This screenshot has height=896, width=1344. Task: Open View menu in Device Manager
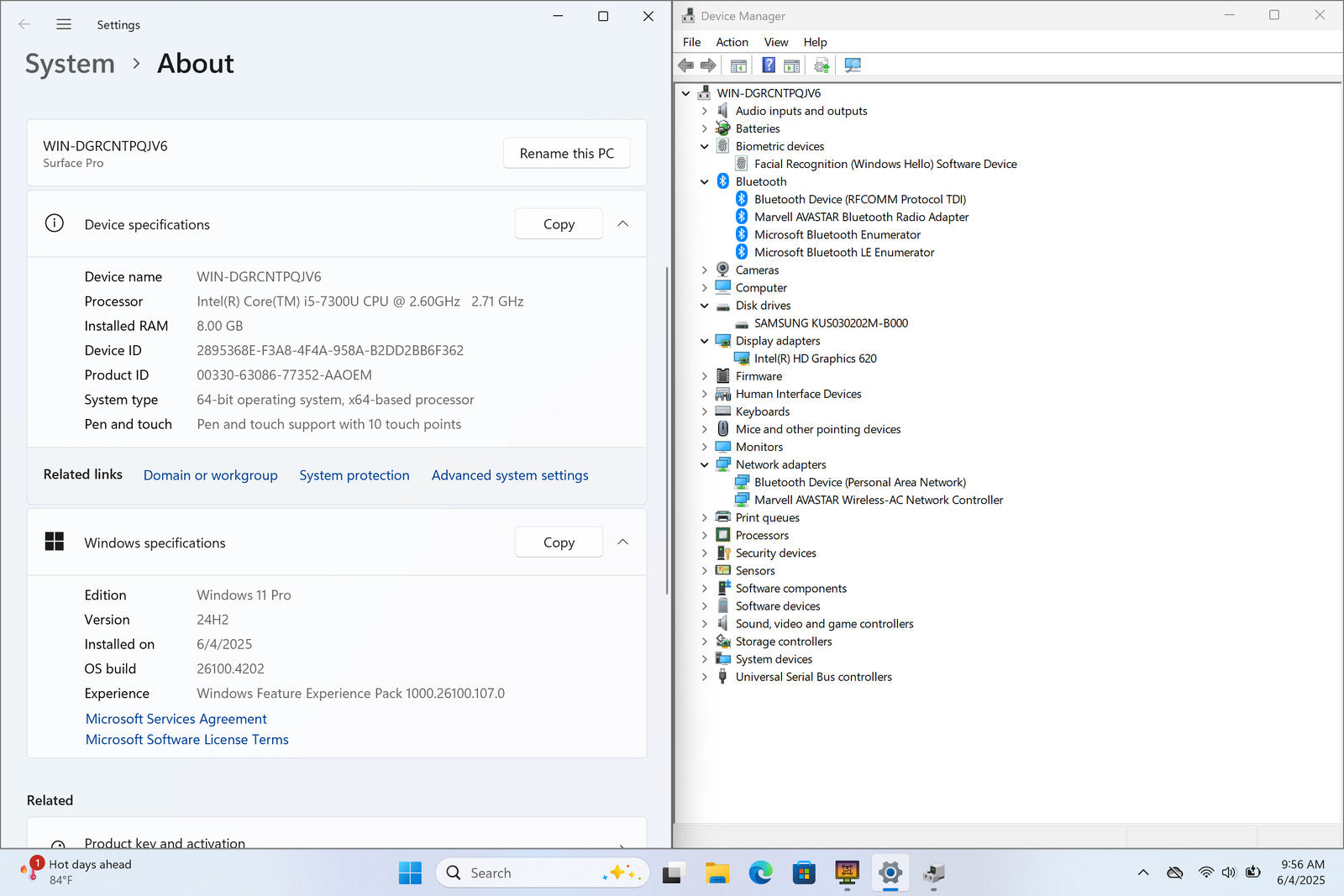coord(776,42)
